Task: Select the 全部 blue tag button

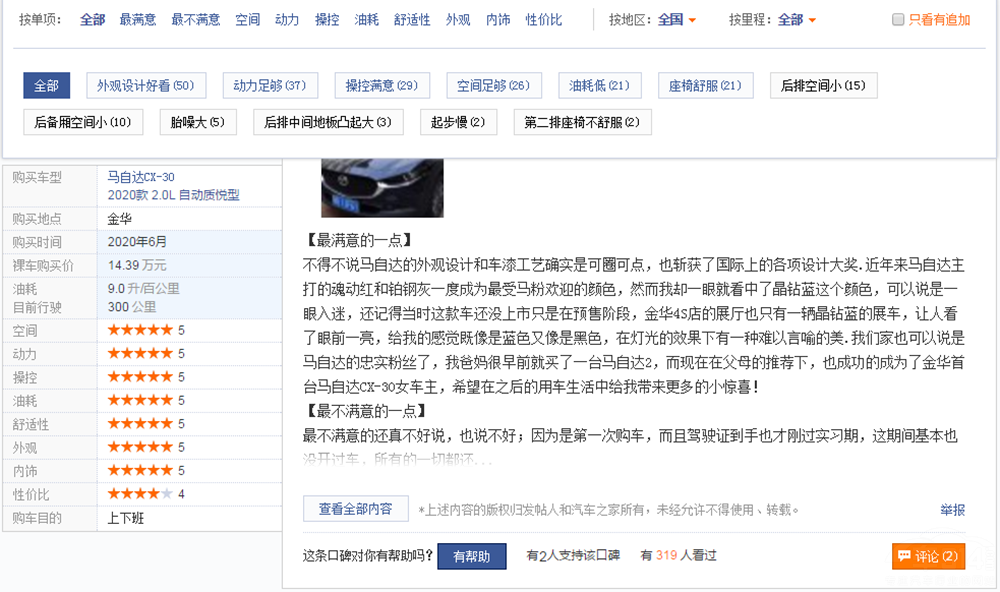Action: (47, 86)
